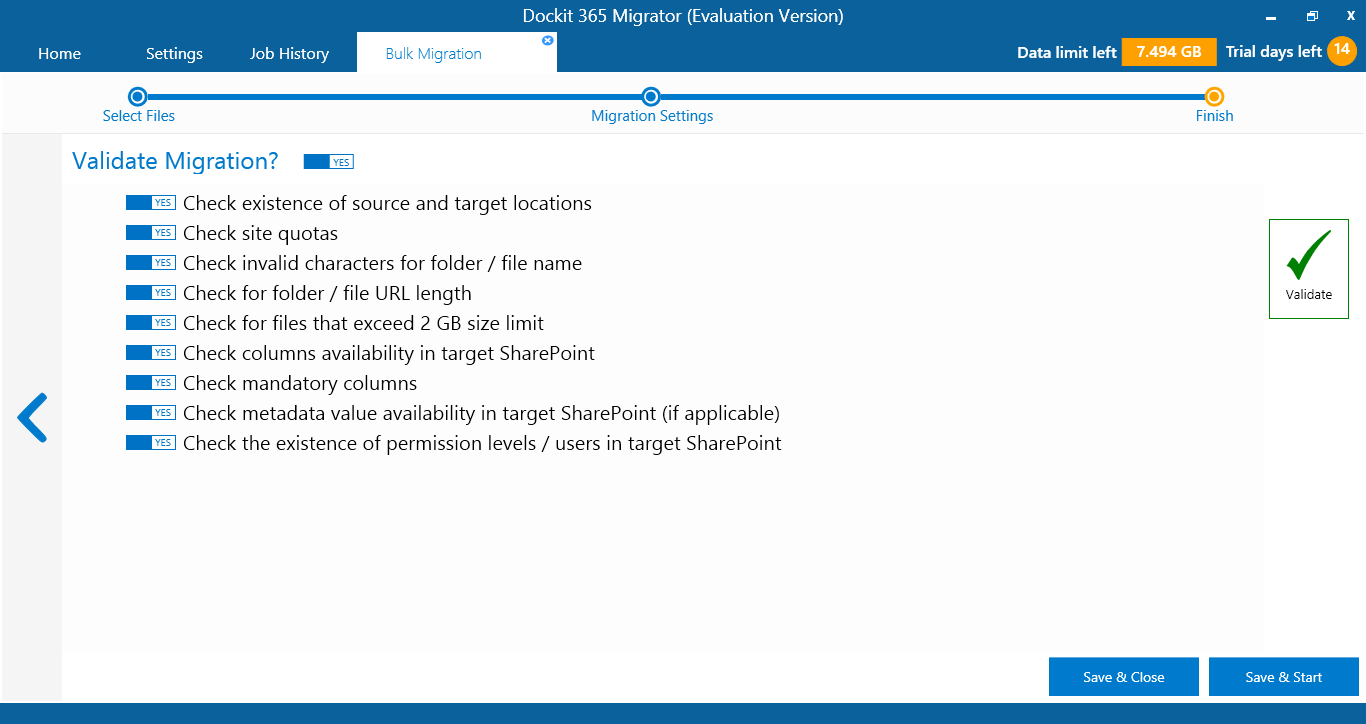This screenshot has height=724, width=1366.
Task: Click the Save & Close button
Action: [x=1123, y=677]
